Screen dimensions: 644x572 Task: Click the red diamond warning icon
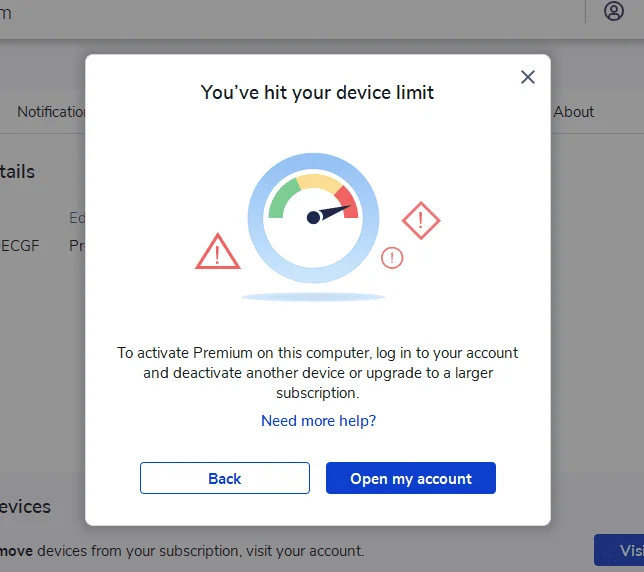pyautogui.click(x=421, y=221)
